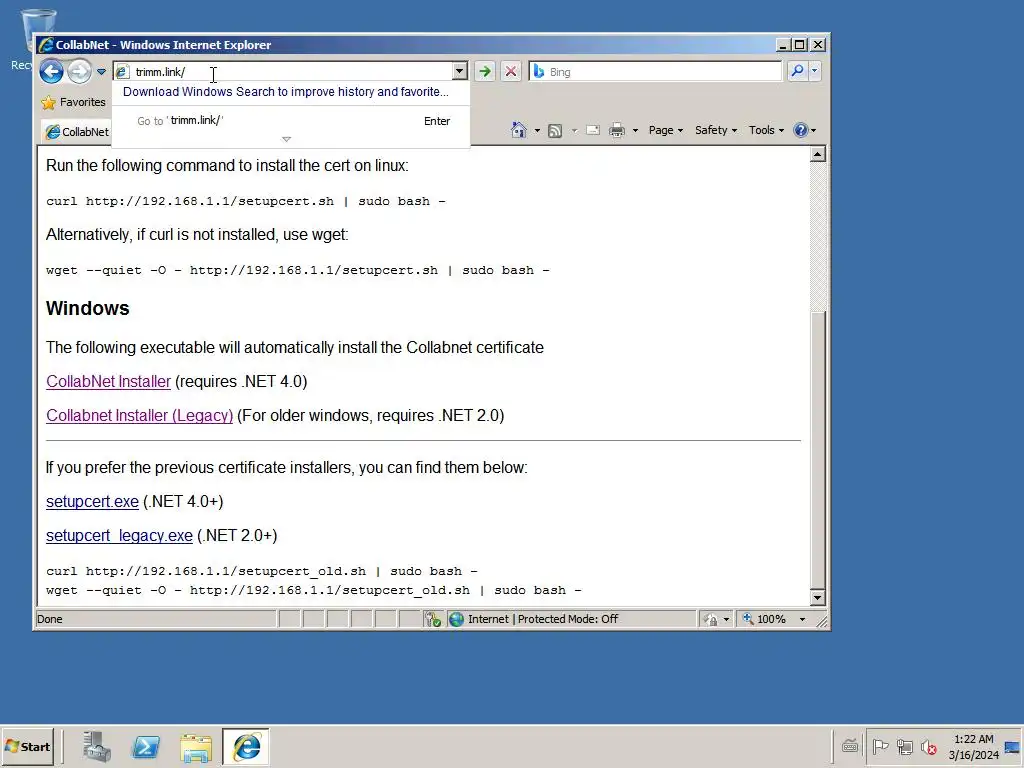Click the Action Center flag icon
Image resolution: width=1024 pixels, height=768 pixels.
click(x=880, y=746)
